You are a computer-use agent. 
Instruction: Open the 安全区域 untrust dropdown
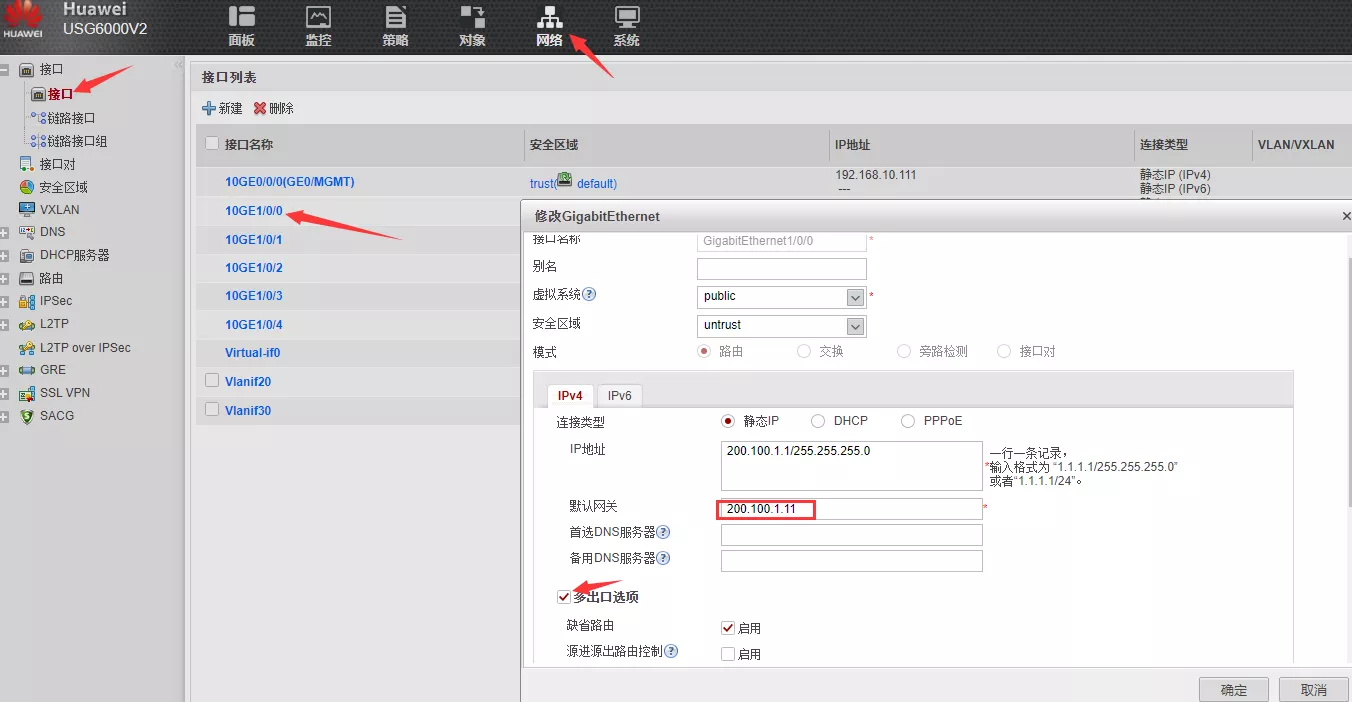point(855,326)
